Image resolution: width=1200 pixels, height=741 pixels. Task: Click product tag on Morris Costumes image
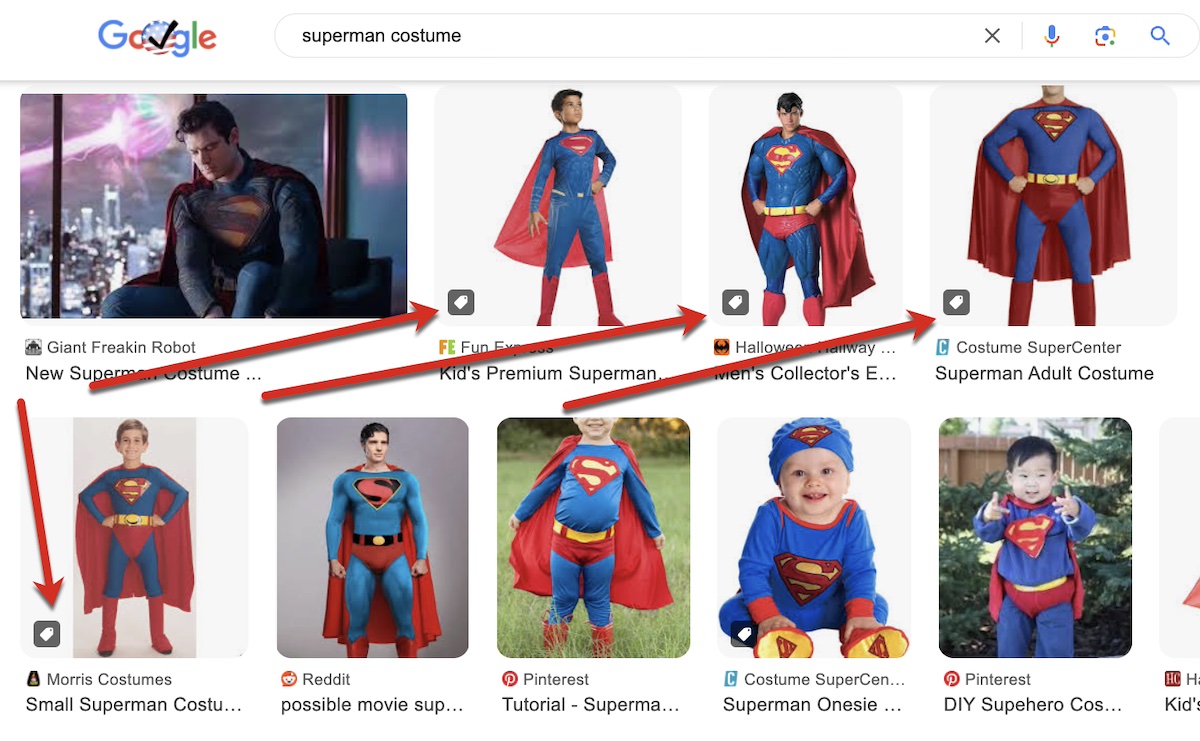47,633
